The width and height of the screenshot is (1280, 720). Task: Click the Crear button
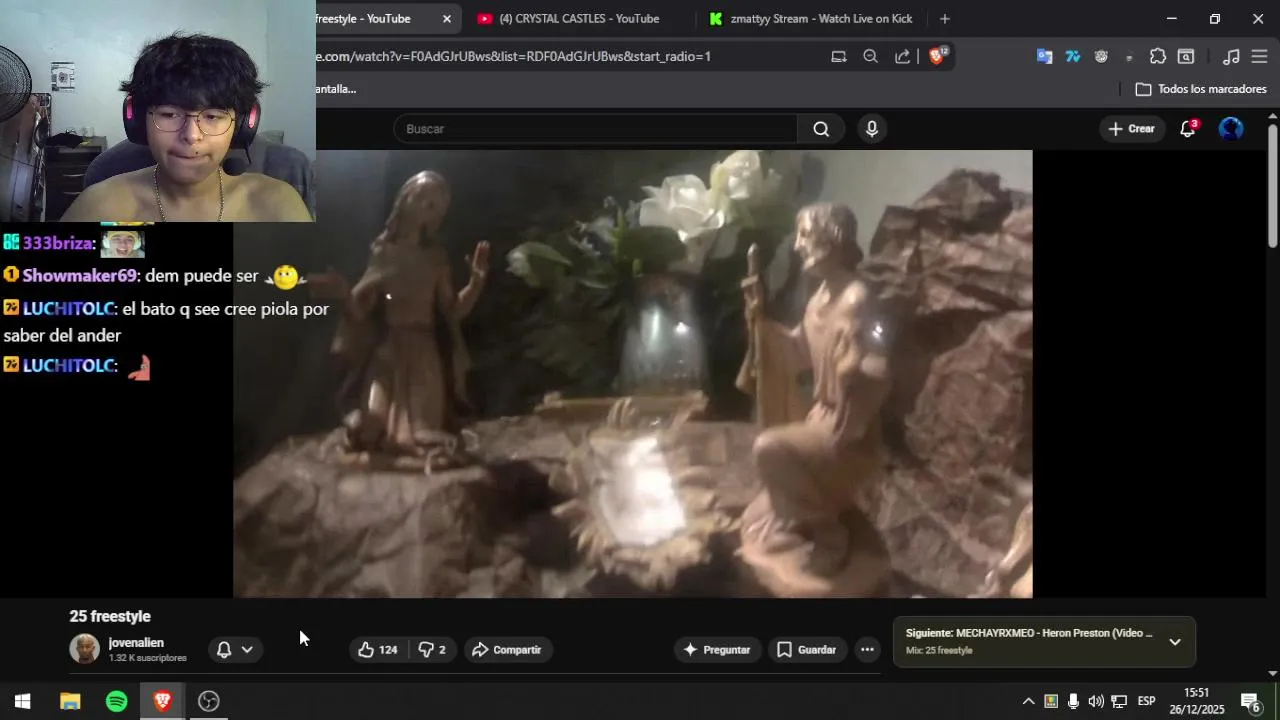tap(1131, 129)
